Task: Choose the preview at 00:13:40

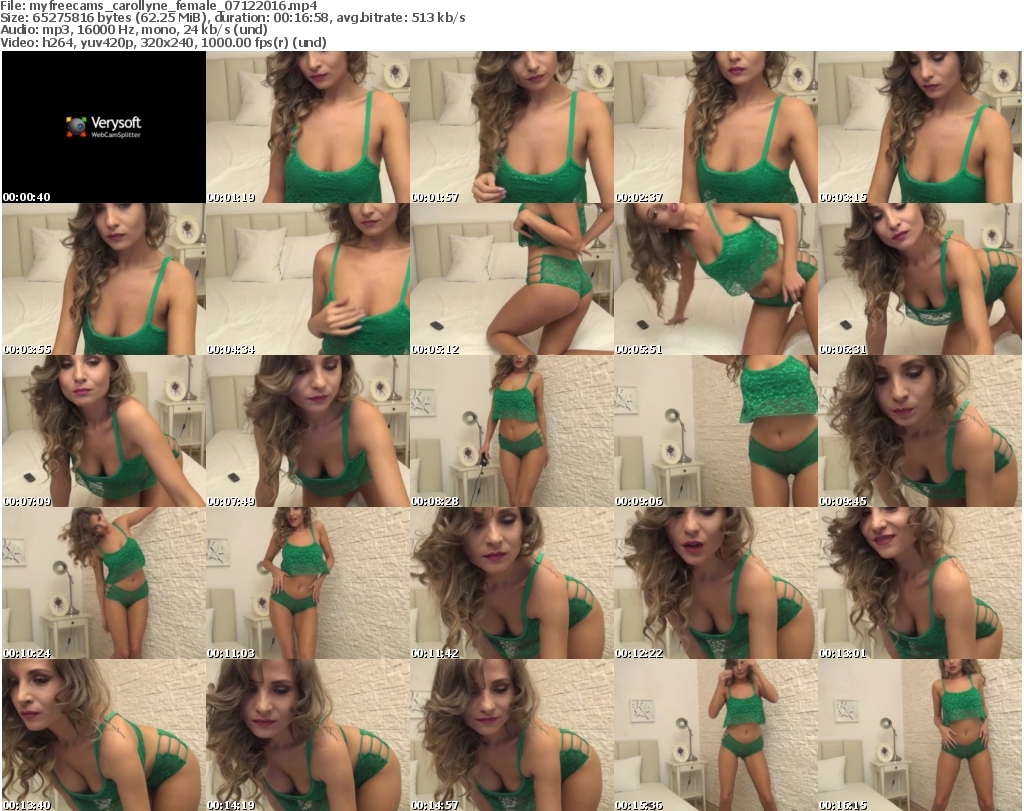Action: (104, 735)
